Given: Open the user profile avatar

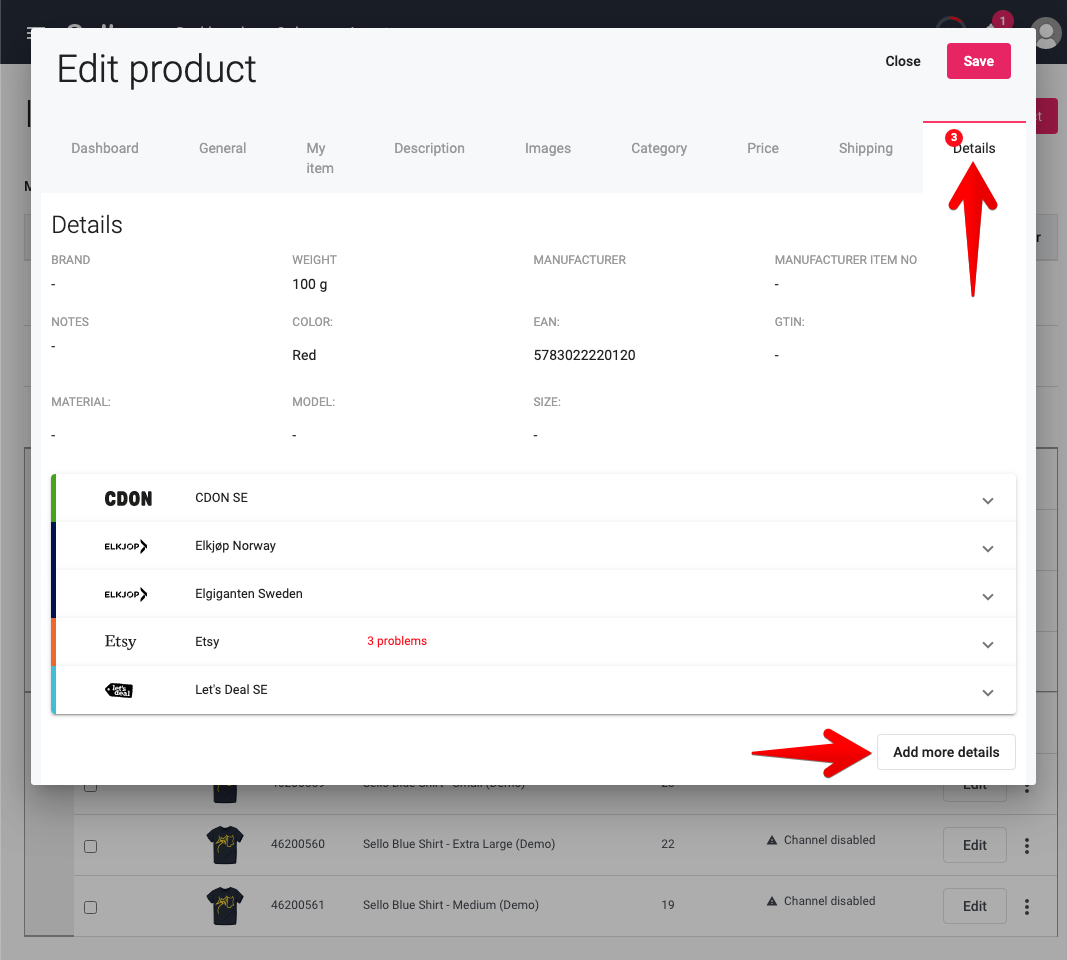Looking at the screenshot, I should (x=1047, y=33).
